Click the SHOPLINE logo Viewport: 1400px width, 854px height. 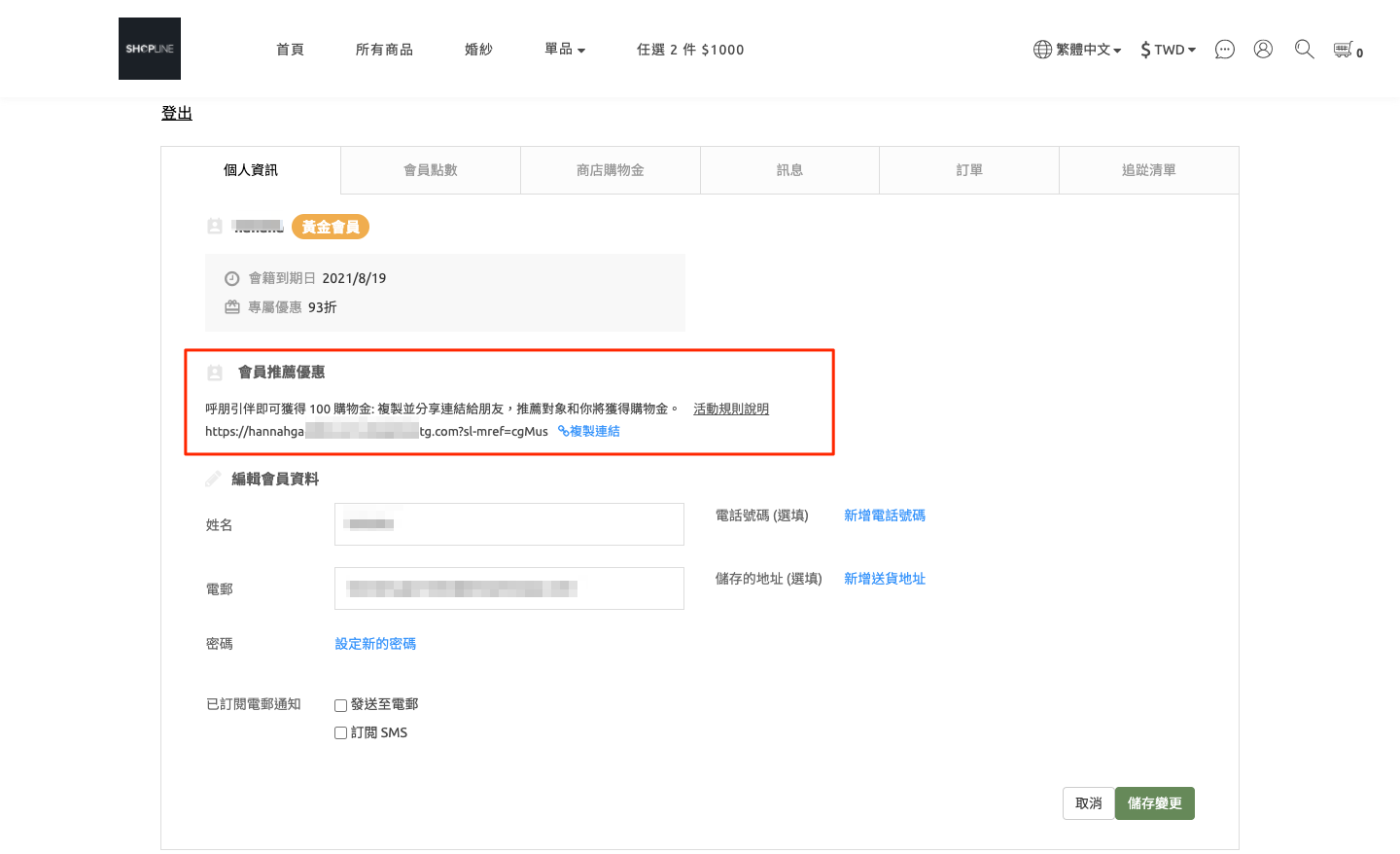(149, 49)
